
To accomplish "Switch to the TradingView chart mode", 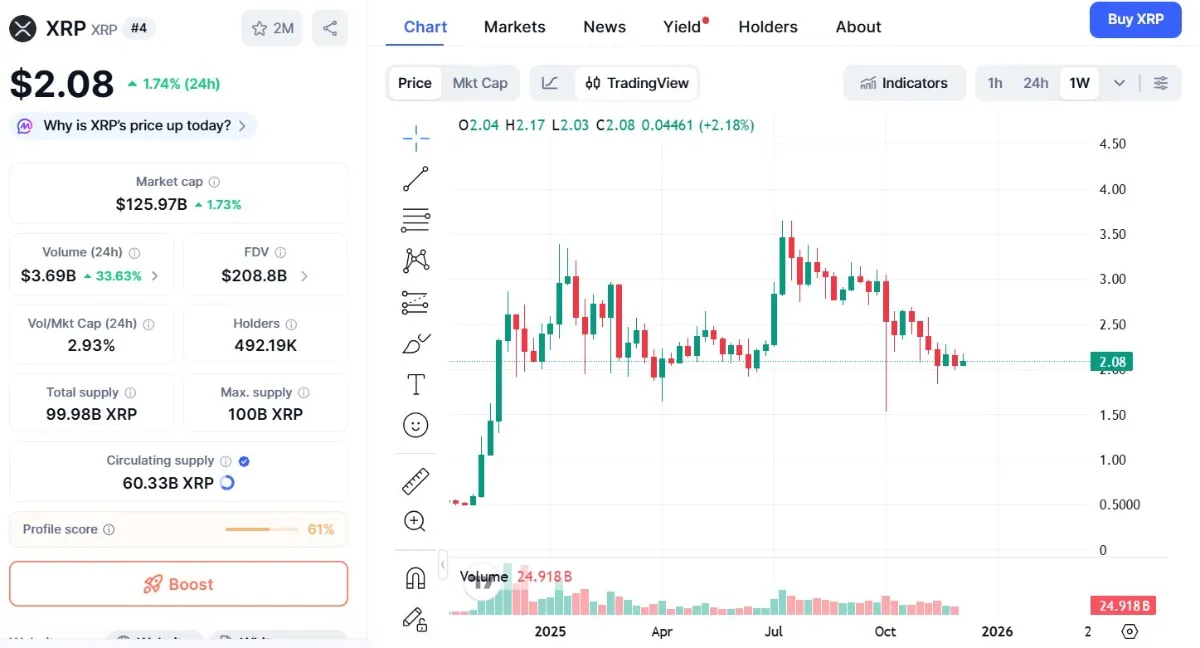I will click(637, 83).
